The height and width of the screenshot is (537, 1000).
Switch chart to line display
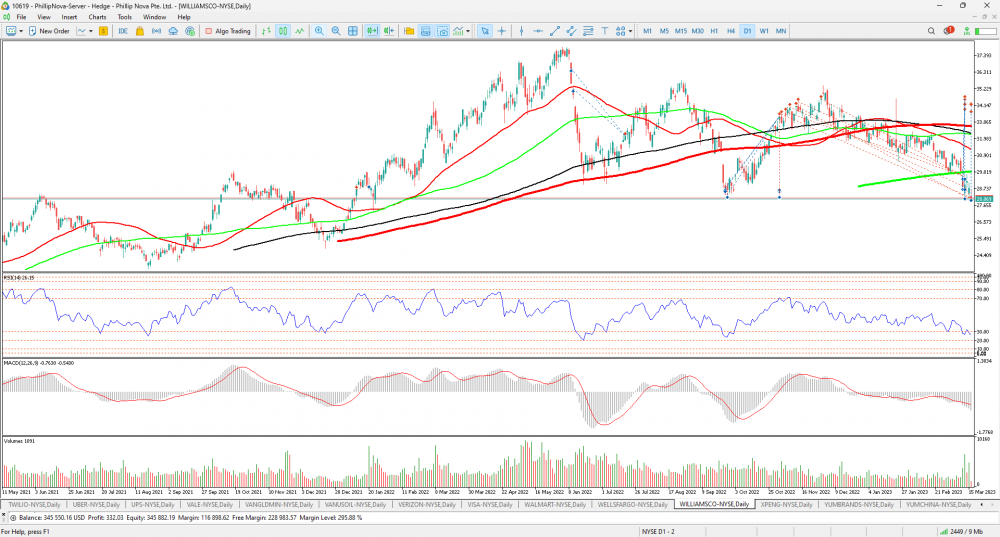point(299,31)
